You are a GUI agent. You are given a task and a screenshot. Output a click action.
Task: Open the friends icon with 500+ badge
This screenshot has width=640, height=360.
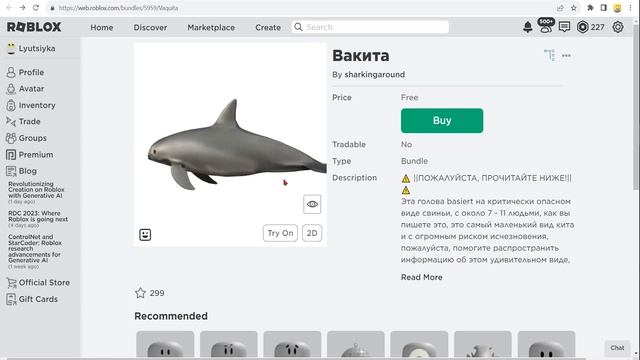(546, 26)
